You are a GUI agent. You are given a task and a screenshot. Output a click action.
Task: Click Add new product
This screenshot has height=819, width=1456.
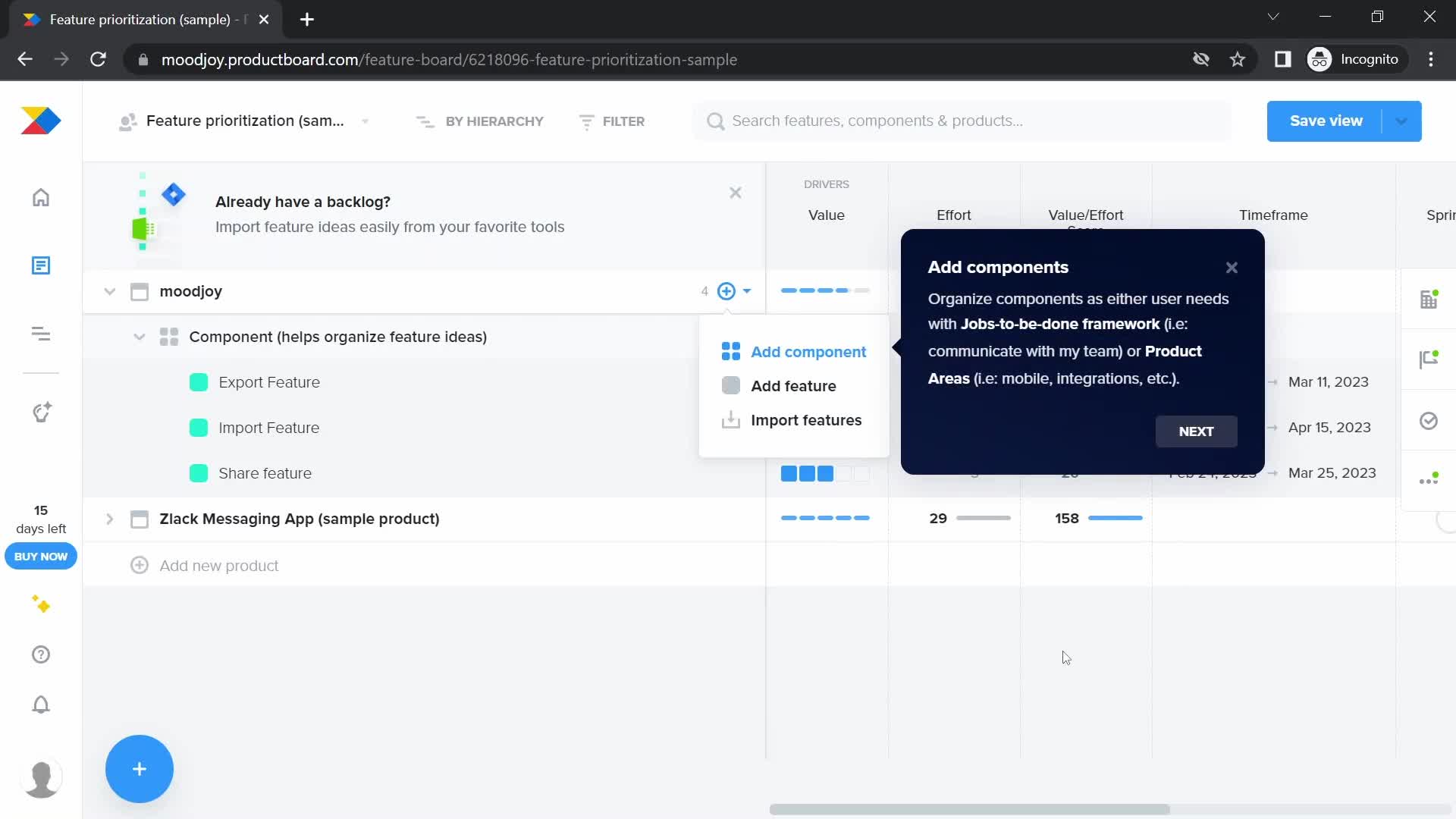219,566
